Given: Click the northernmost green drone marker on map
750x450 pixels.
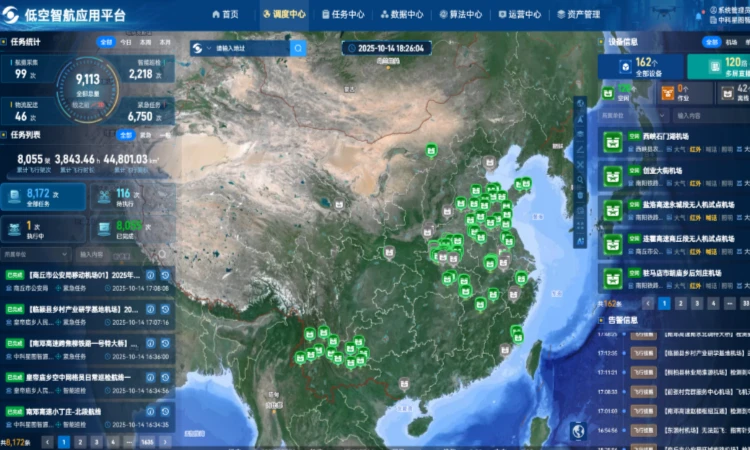Looking at the screenshot, I should 431,150.
